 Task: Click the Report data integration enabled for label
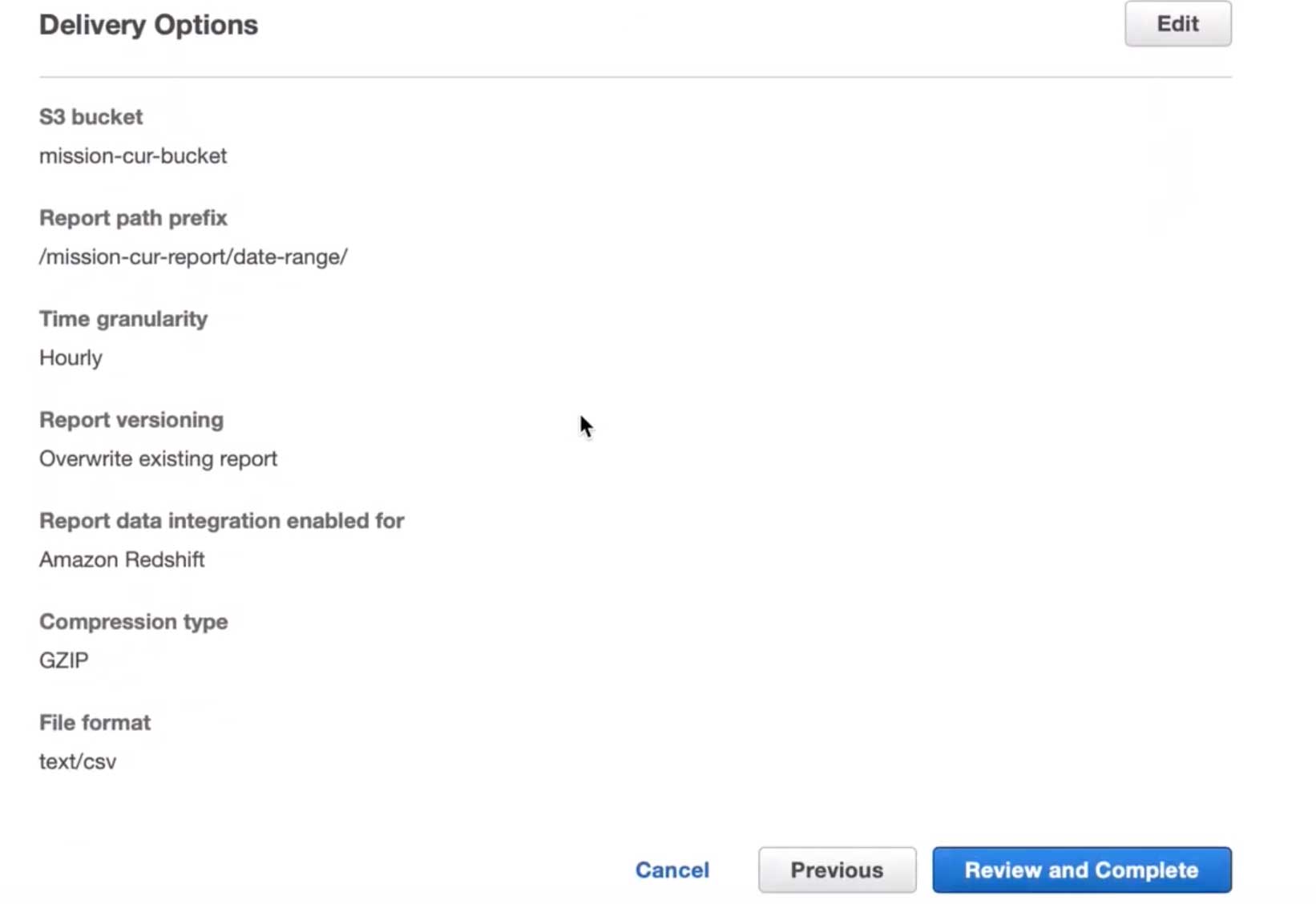[221, 521]
